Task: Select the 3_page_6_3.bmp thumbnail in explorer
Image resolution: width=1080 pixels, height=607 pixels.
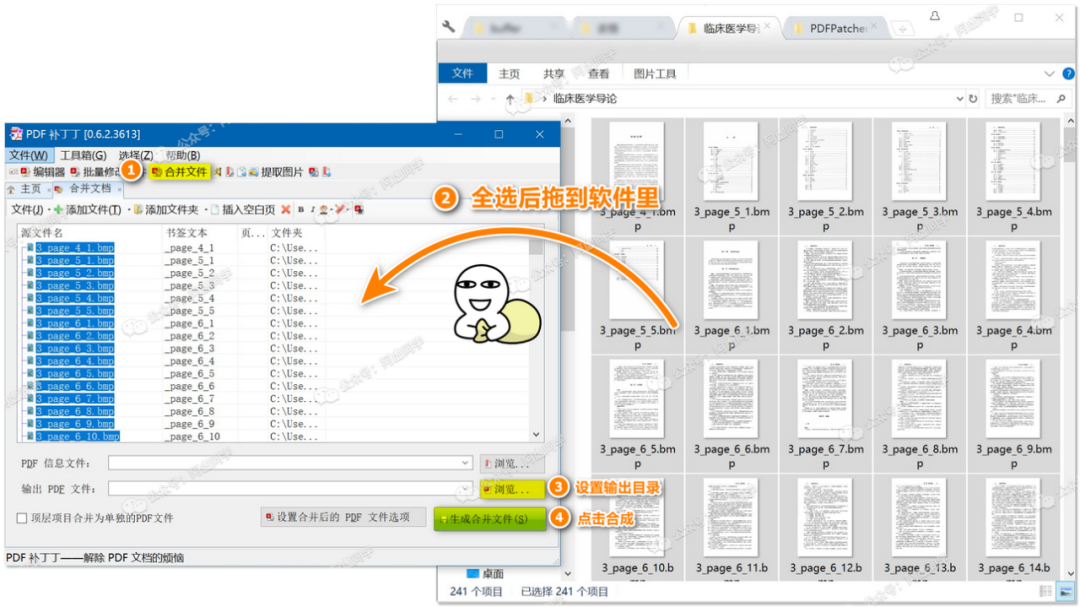Action: tap(920, 296)
